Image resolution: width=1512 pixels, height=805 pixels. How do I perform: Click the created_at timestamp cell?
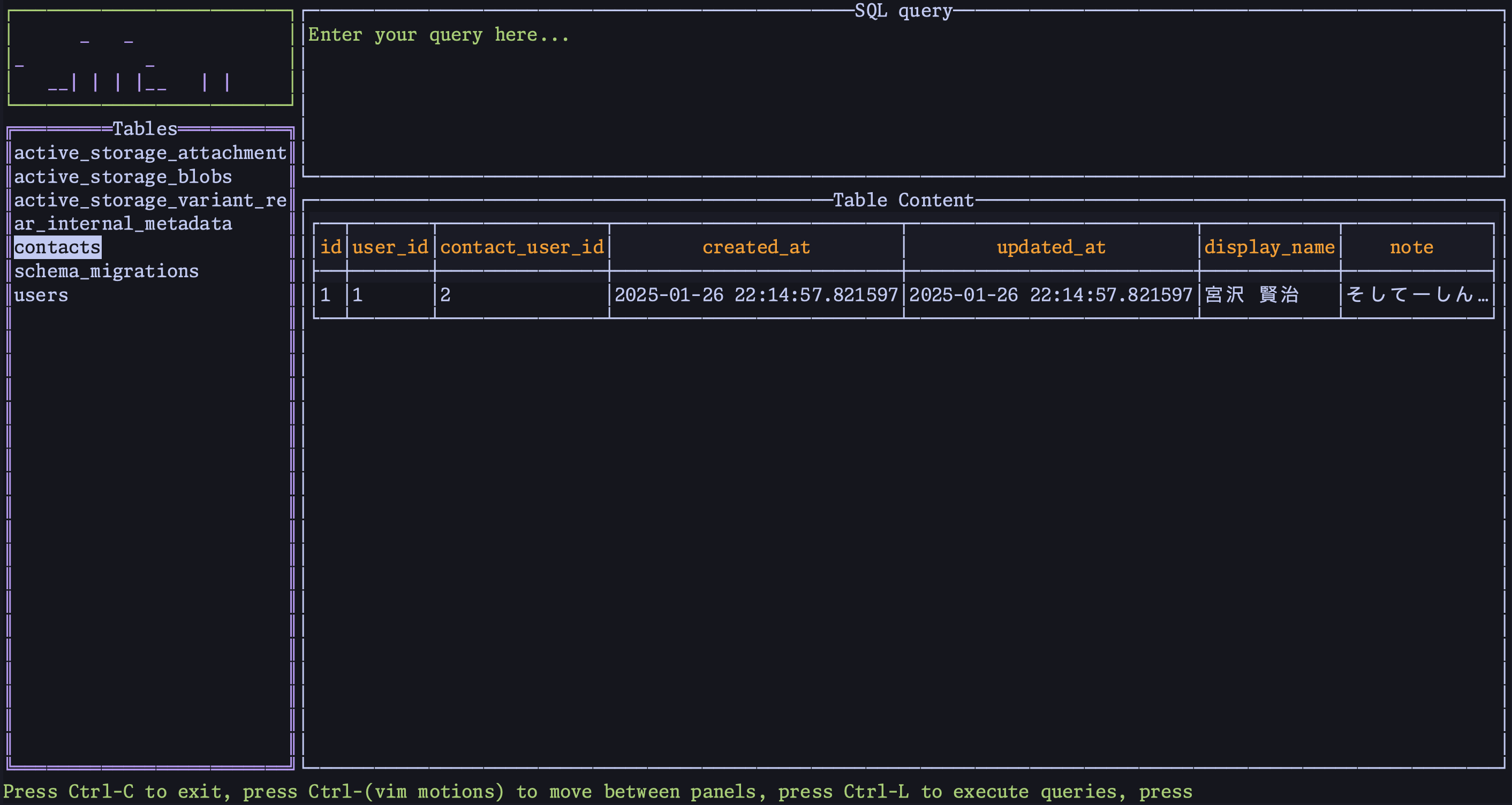coord(756,294)
